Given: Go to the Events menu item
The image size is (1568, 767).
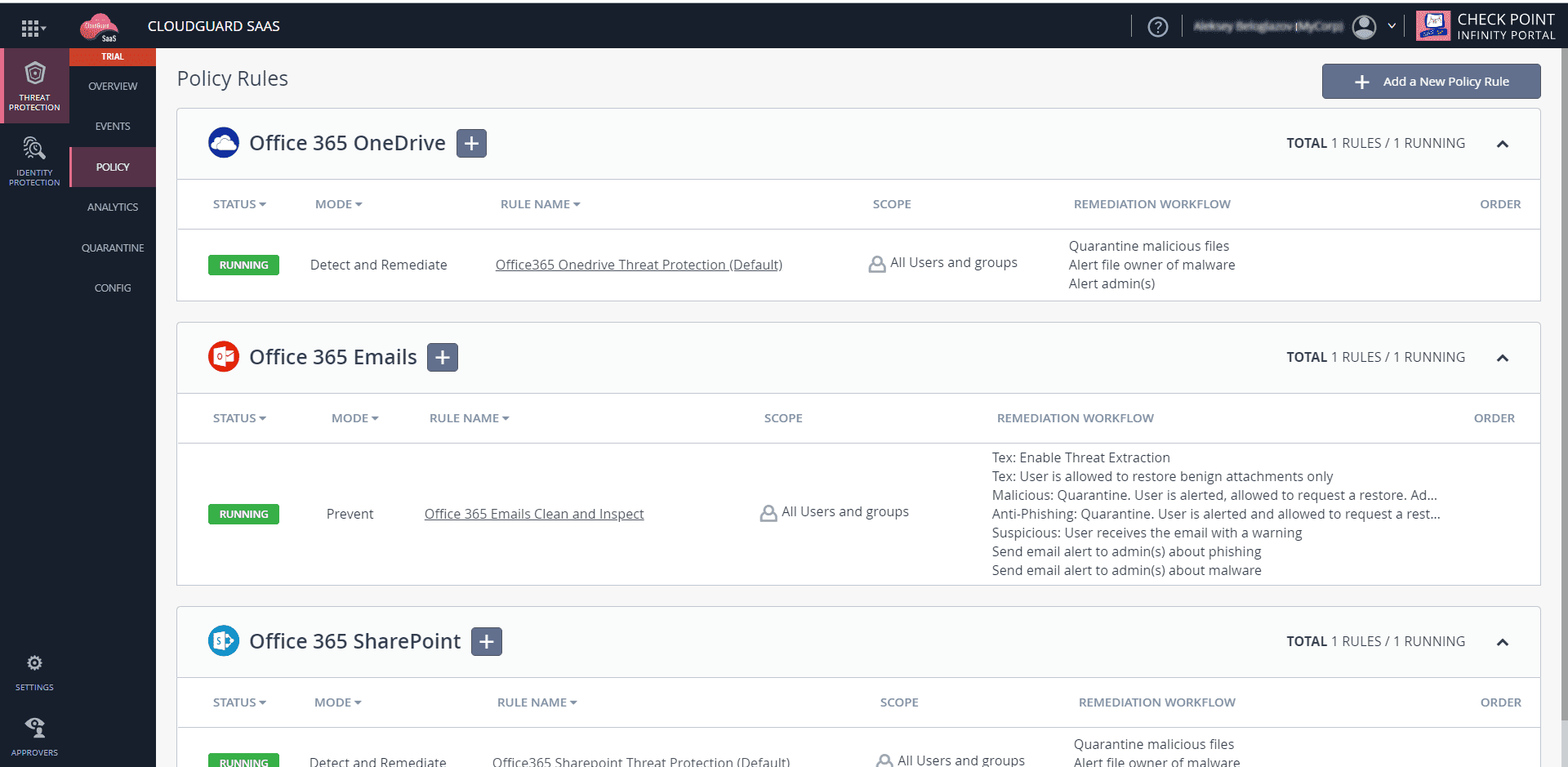Looking at the screenshot, I should pos(113,127).
